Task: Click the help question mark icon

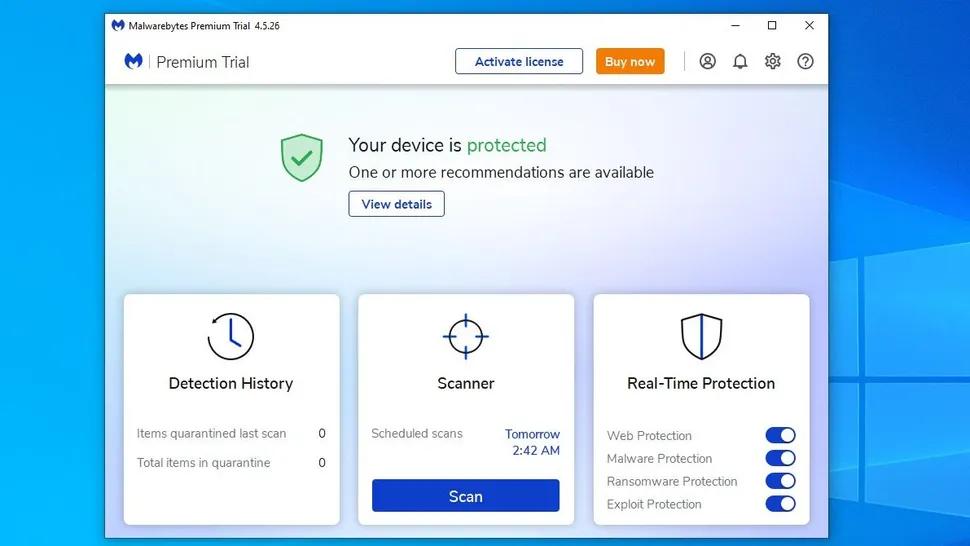Action: click(x=805, y=62)
